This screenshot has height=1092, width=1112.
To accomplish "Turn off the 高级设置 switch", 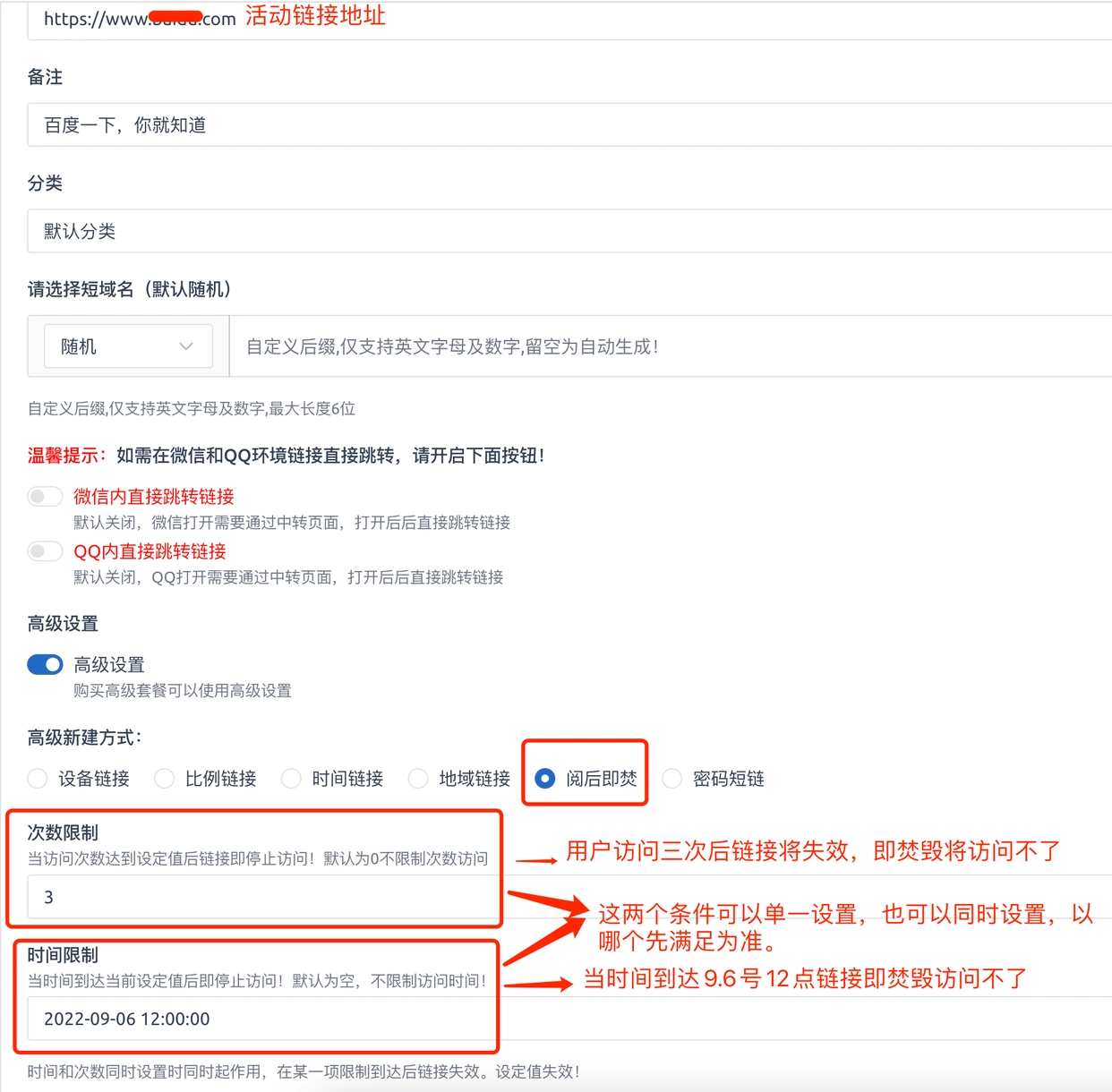I will [45, 664].
